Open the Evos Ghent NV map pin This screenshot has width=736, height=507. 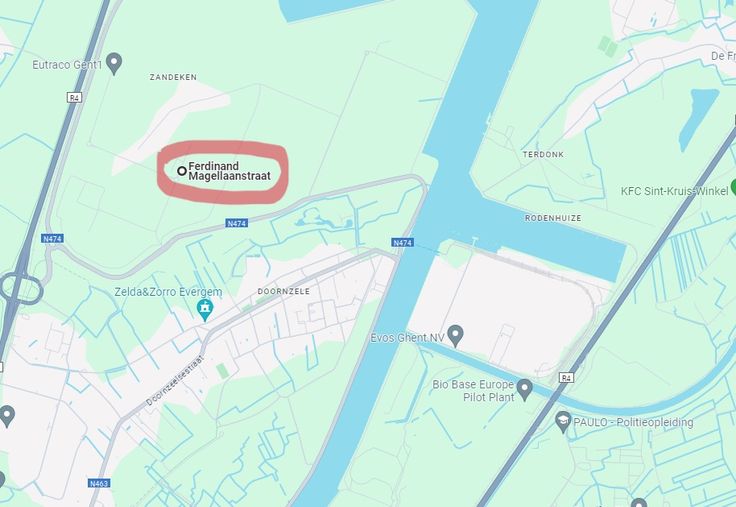pyautogui.click(x=455, y=336)
